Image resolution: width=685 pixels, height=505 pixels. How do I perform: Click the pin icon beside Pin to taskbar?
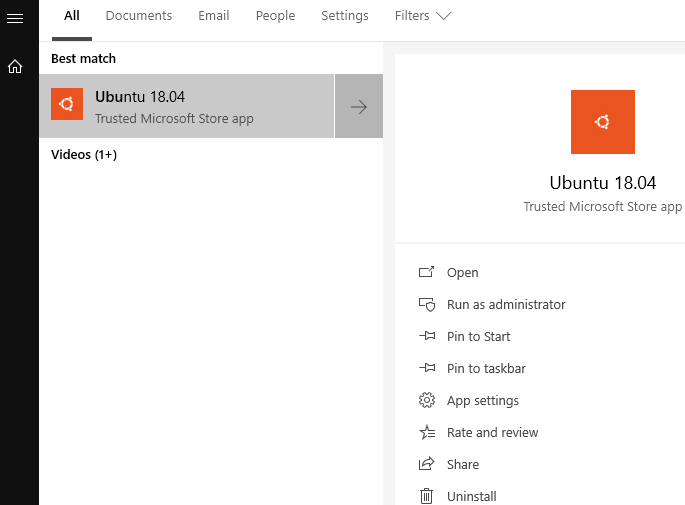427,368
